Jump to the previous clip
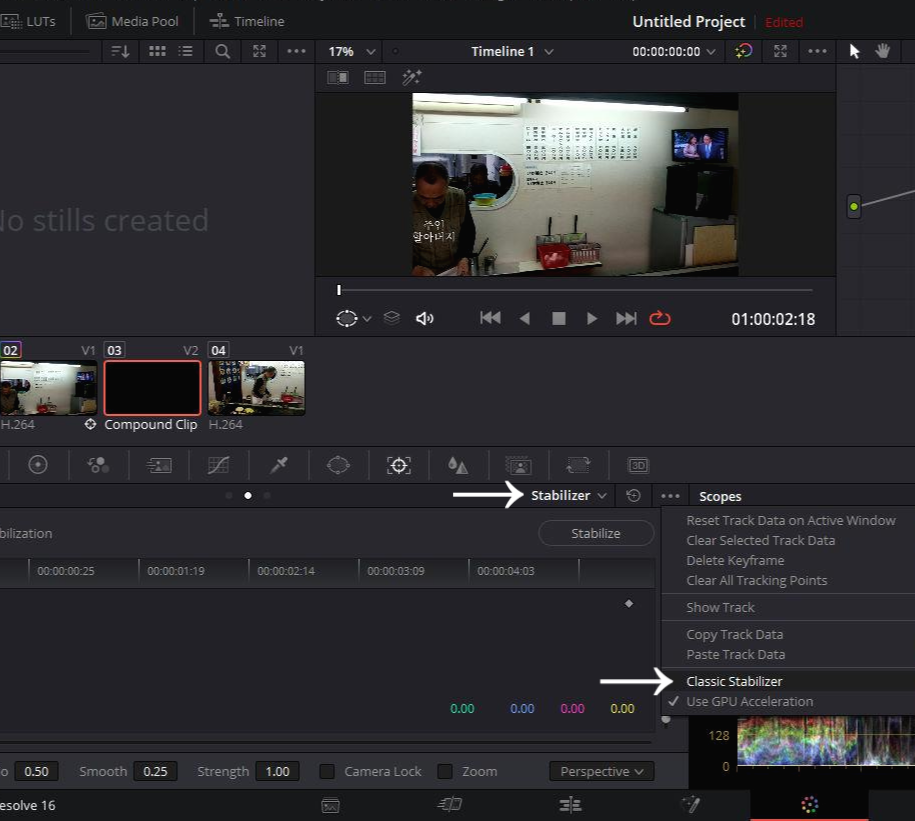This screenshot has width=915, height=821. point(490,318)
